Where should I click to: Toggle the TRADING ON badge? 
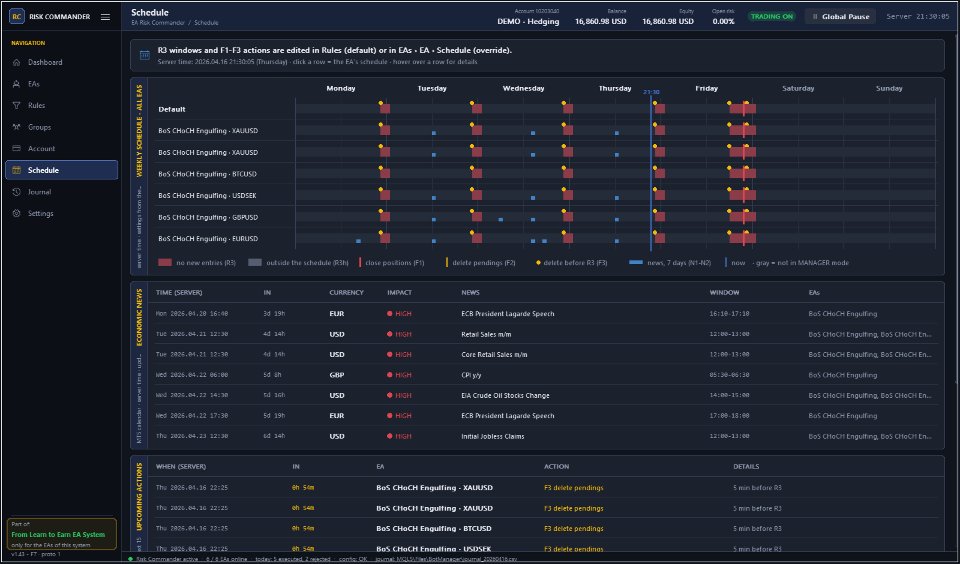[771, 17]
